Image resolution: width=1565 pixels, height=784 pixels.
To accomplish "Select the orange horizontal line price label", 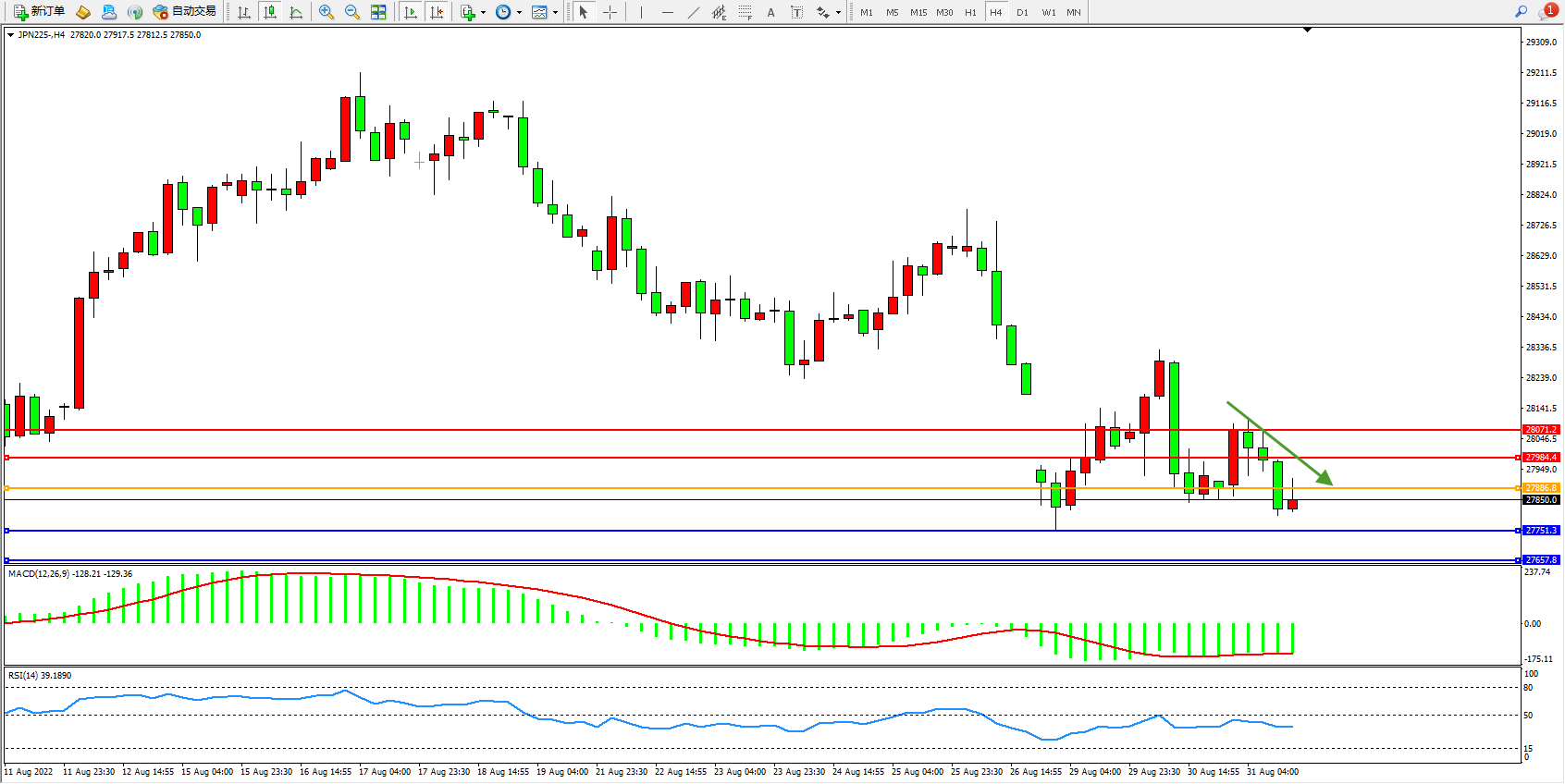I will click(1541, 488).
